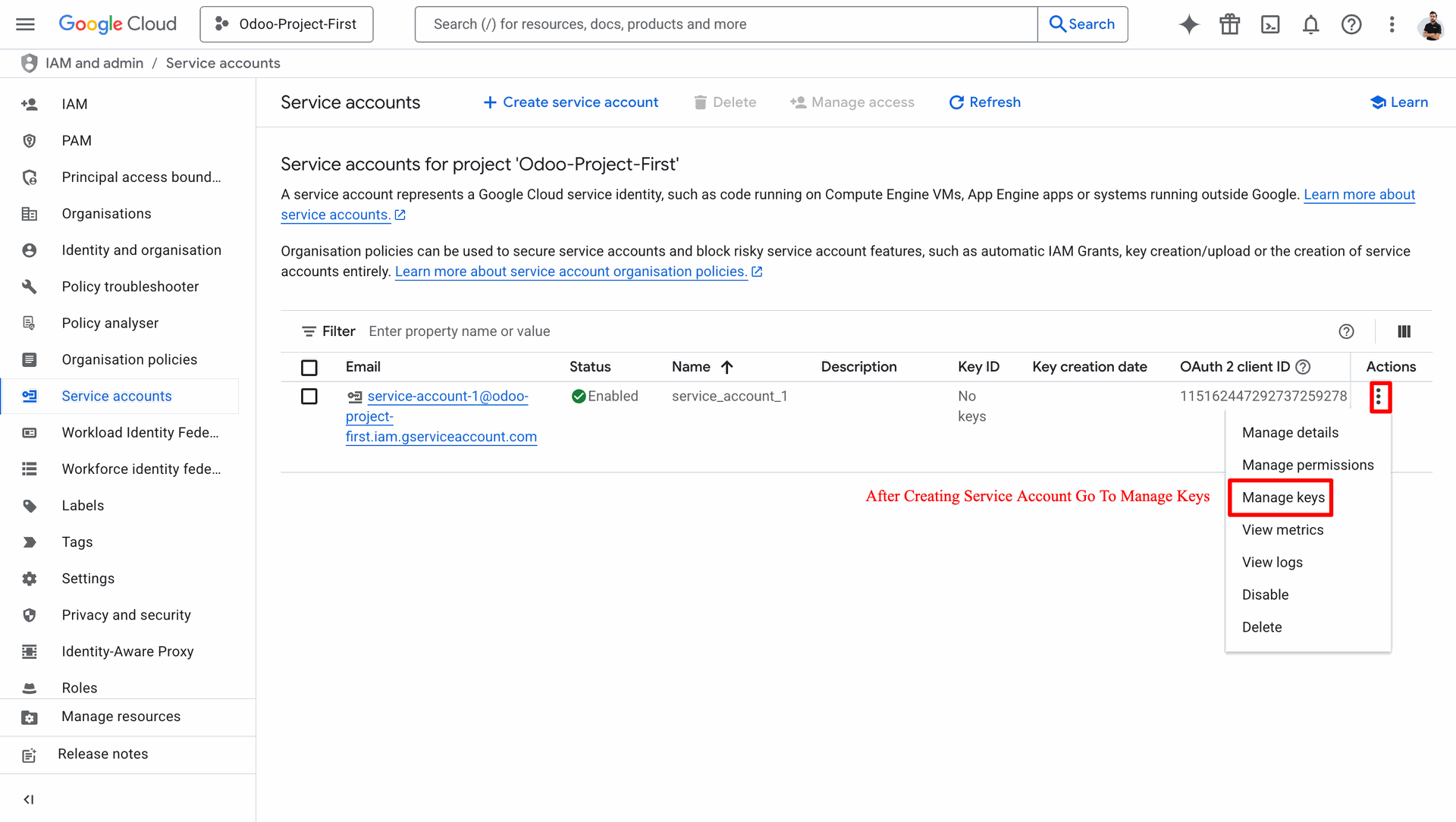Click the hamburger navigation menu icon
1456x822 pixels.
coord(25,24)
